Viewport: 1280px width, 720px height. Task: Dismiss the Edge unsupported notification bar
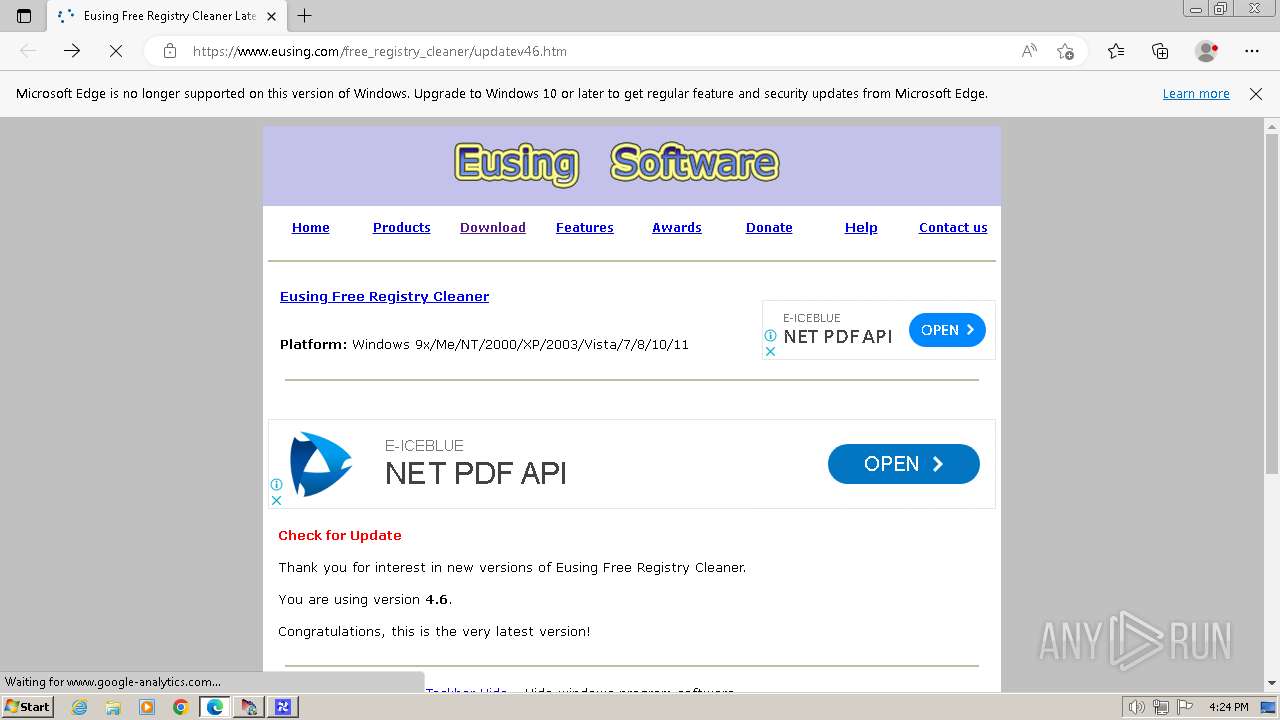(1256, 93)
